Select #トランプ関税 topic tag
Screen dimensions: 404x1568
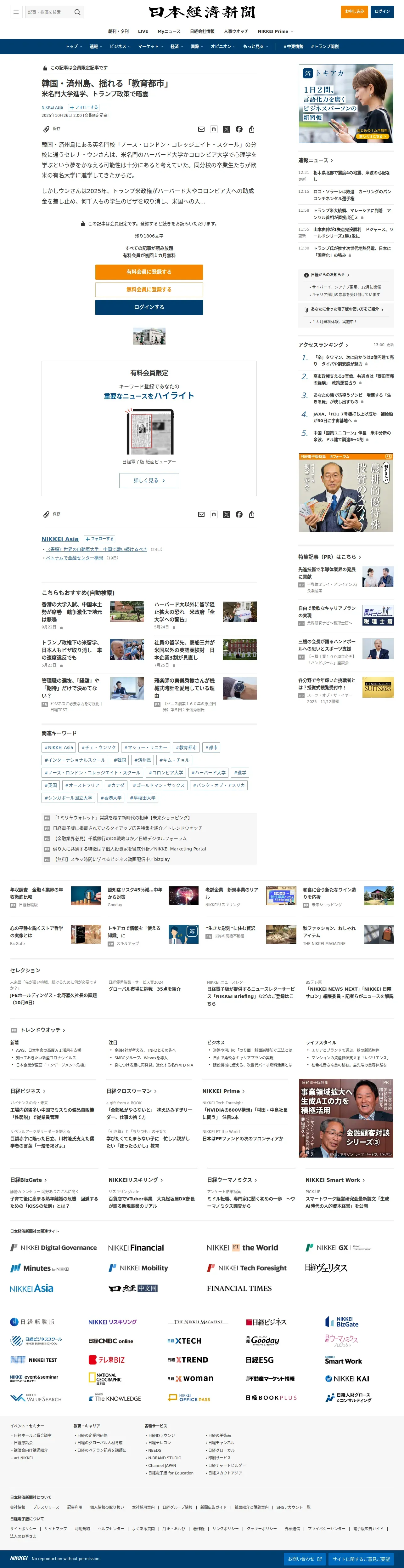(x=325, y=46)
